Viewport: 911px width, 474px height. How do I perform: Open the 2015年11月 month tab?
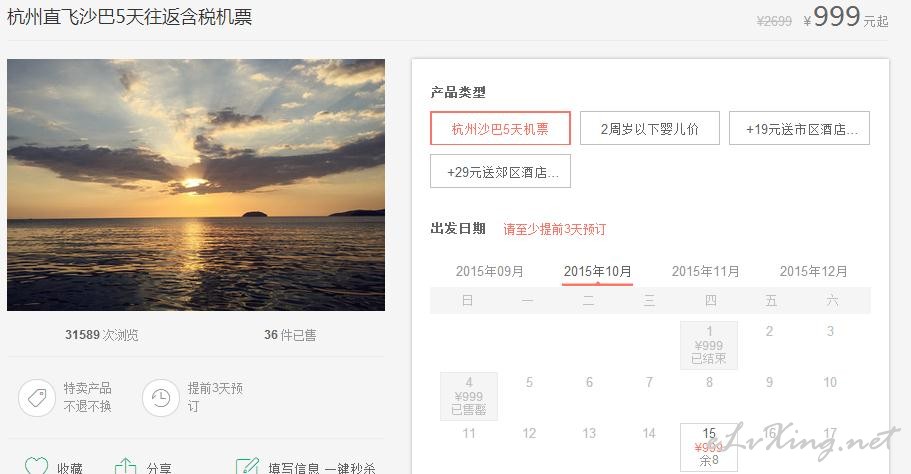[x=705, y=272]
